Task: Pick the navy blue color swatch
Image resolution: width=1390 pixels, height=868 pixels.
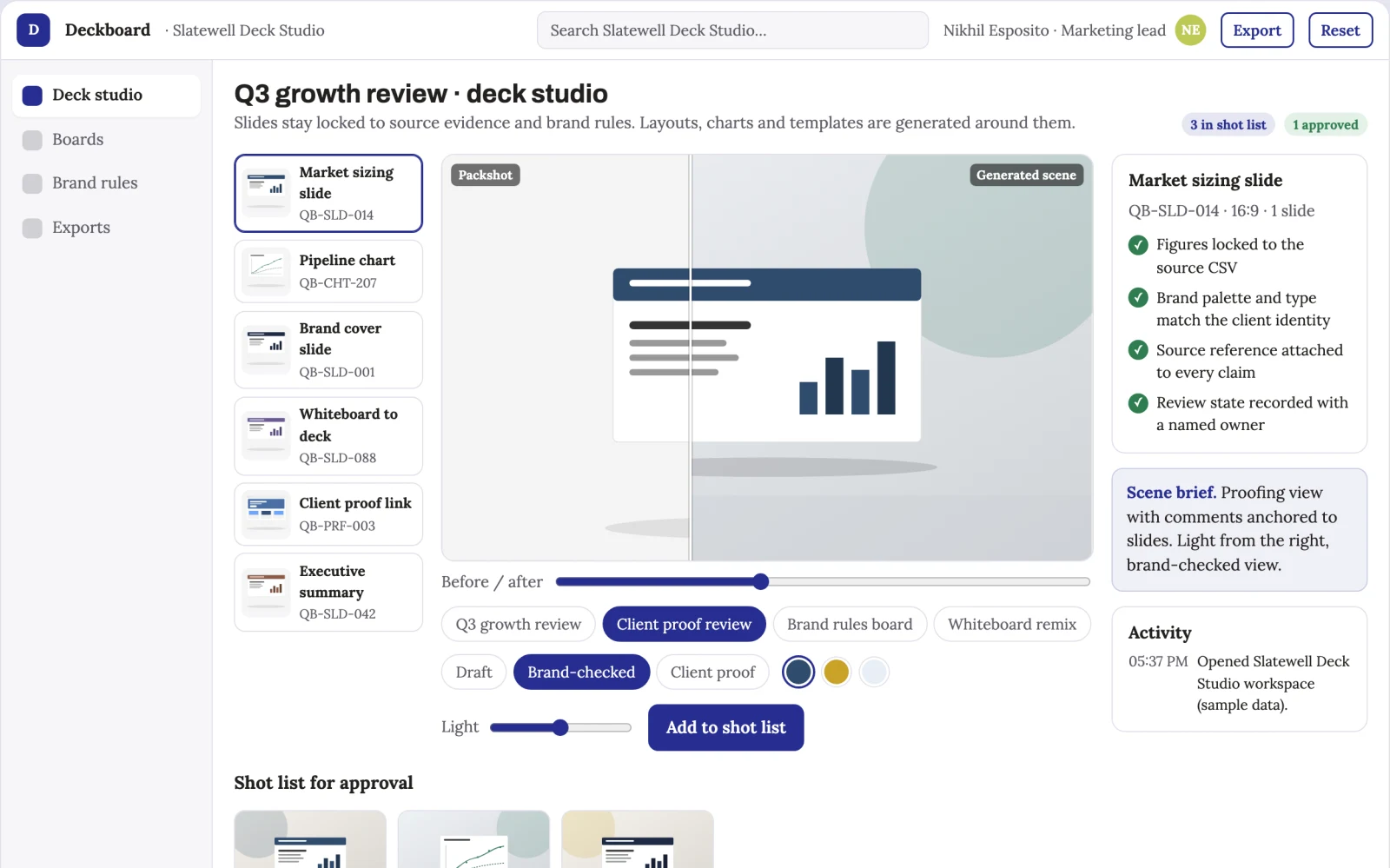Action: 798,672
